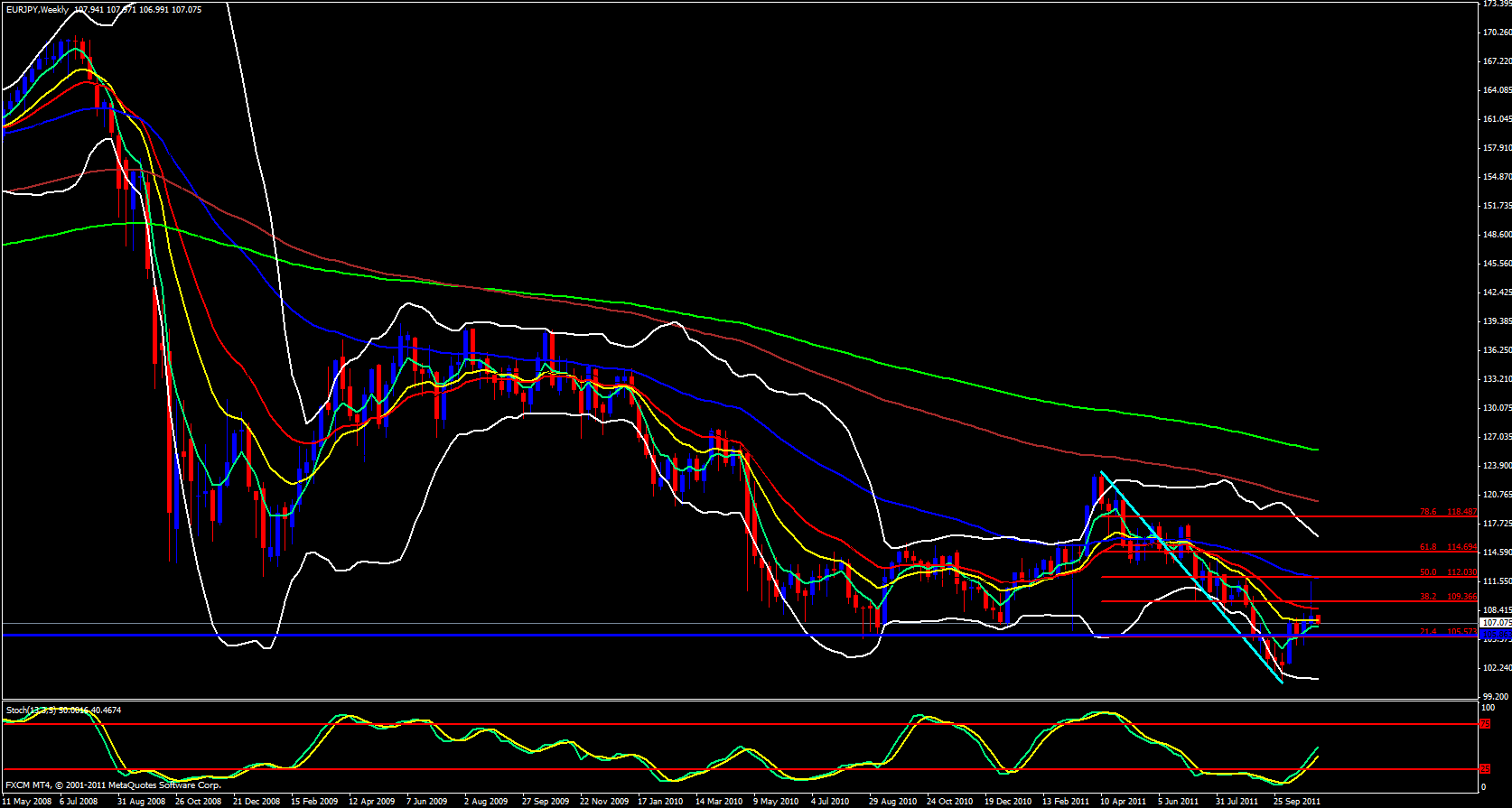Viewport: 1512px width, 808px height.
Task: Click the 99.200 price scale label
Action: coord(1497,697)
